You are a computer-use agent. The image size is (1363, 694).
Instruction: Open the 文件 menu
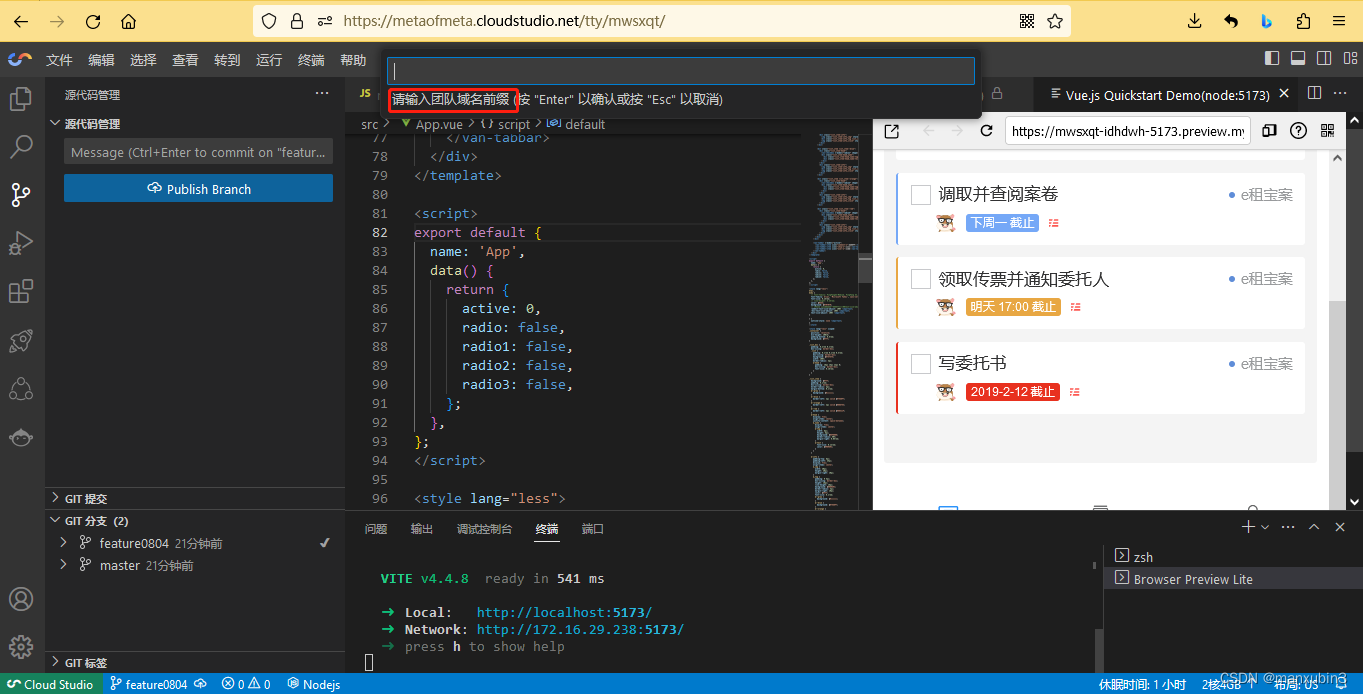(59, 60)
